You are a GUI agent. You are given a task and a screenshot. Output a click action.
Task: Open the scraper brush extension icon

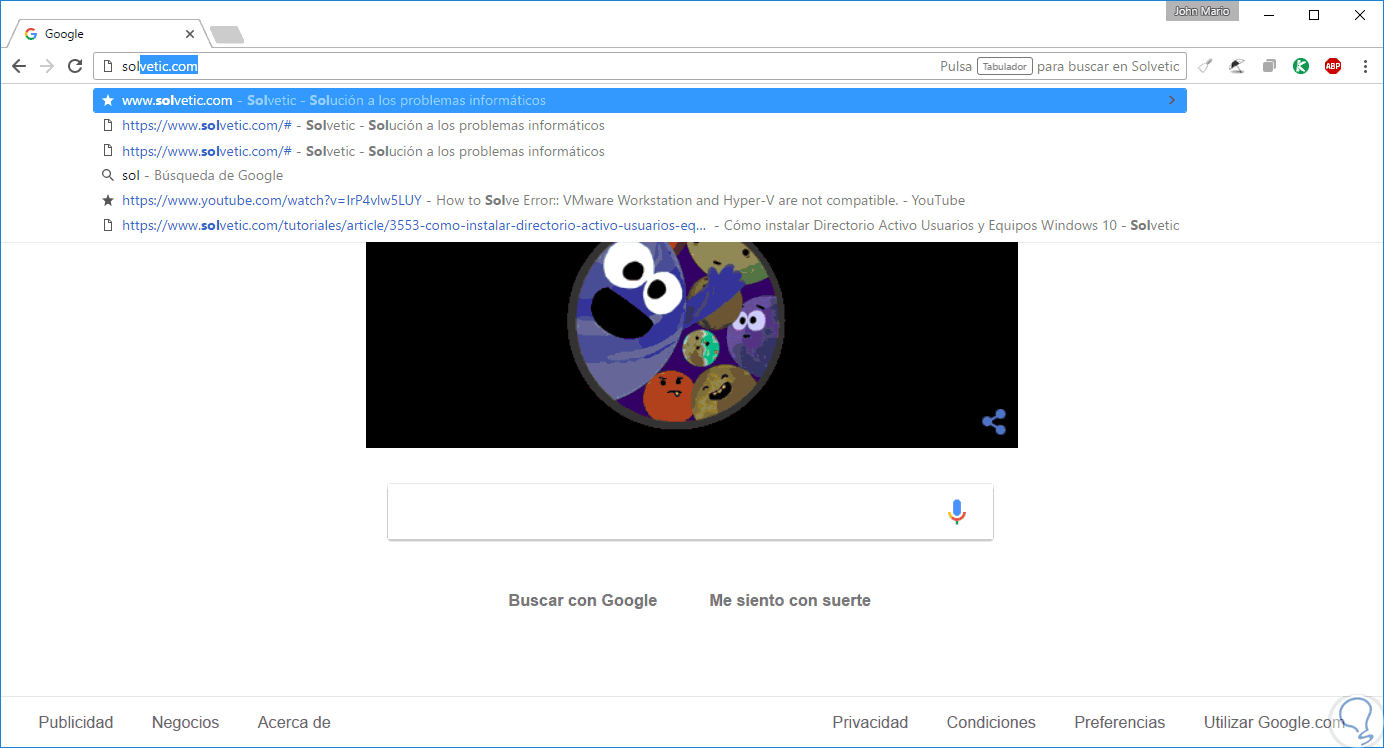pyautogui.click(x=1205, y=66)
